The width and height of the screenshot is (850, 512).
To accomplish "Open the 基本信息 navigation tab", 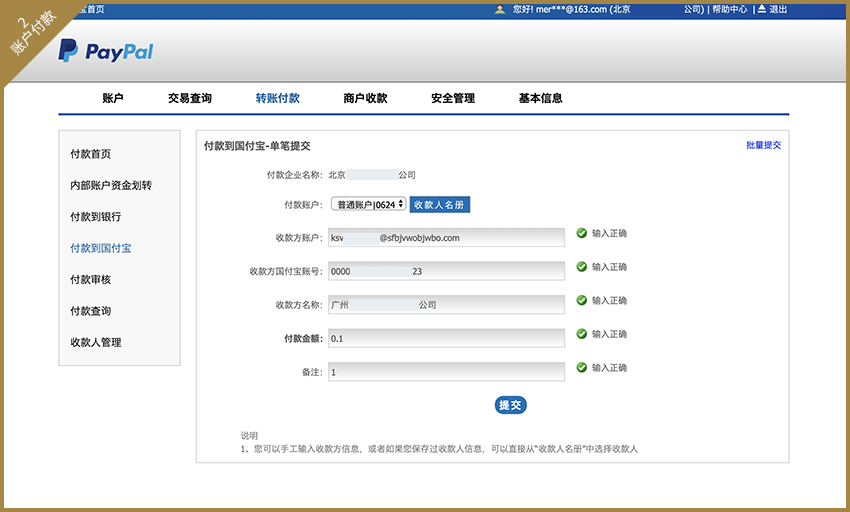I will (x=540, y=98).
